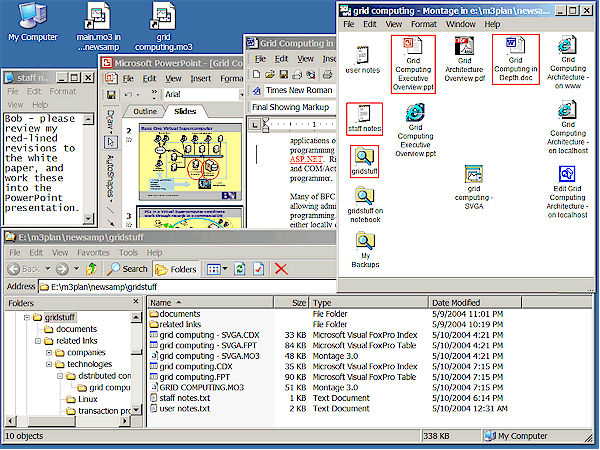Click scroll down arrow in staff notes window
Screen dimensions: 600x450
tap(88, 219)
